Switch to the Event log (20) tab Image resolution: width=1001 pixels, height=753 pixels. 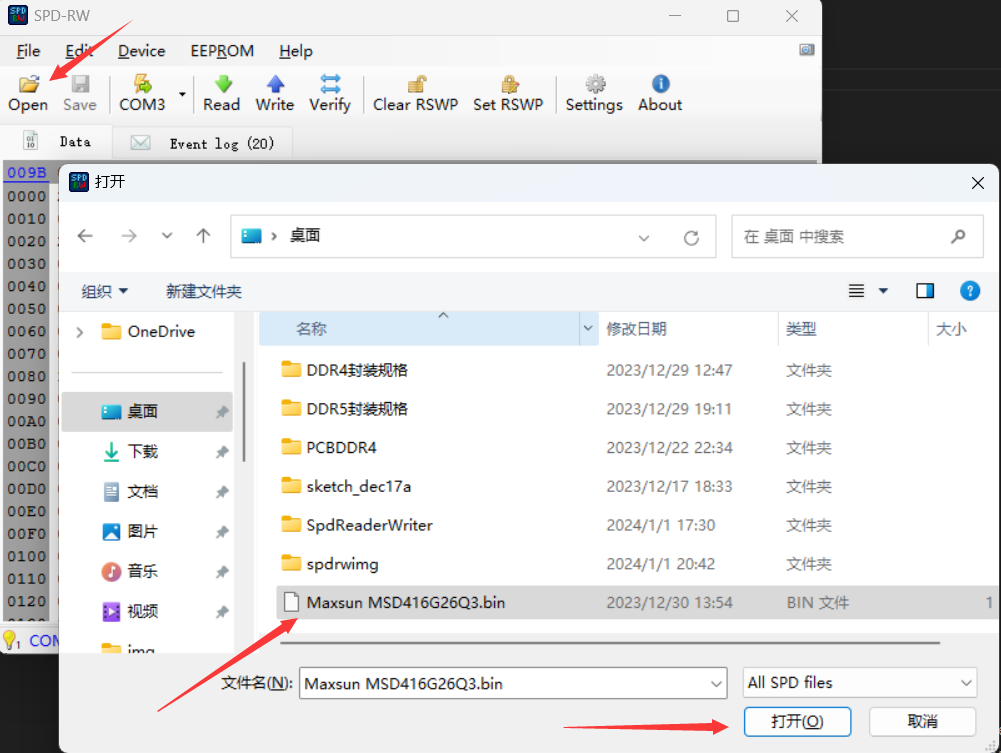(203, 143)
